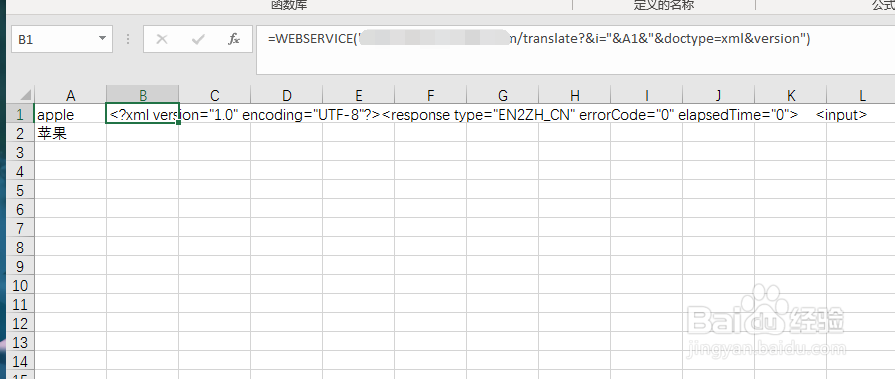
Task: Select column K header
Action: pos(791,95)
